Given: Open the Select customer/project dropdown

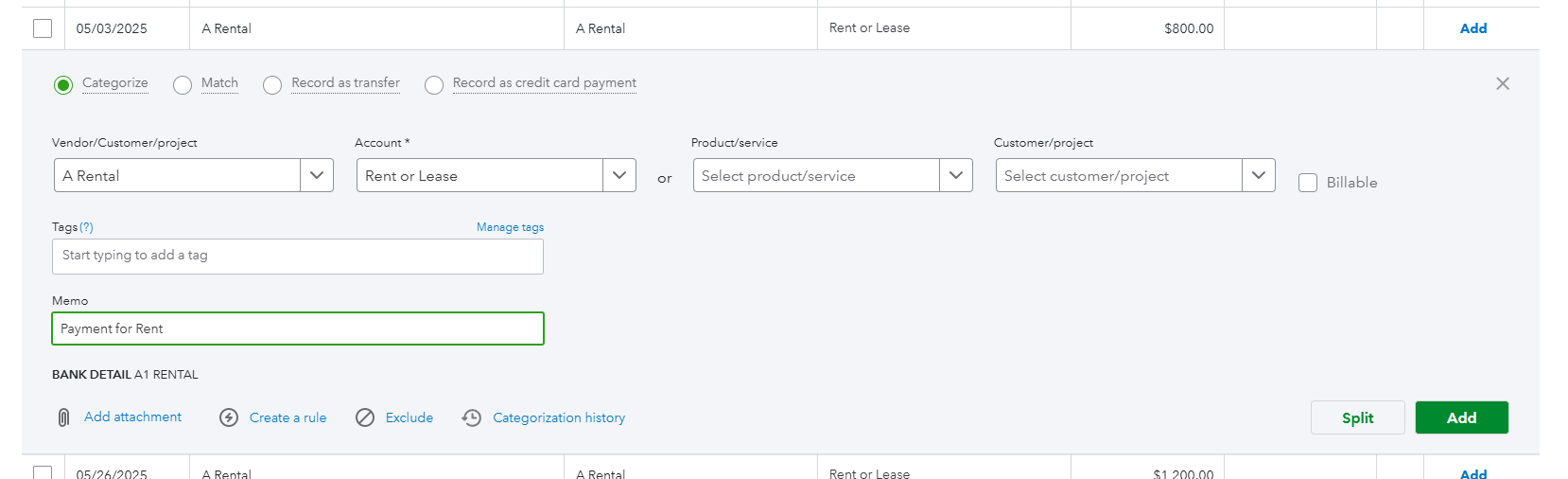Looking at the screenshot, I should click(x=1259, y=175).
